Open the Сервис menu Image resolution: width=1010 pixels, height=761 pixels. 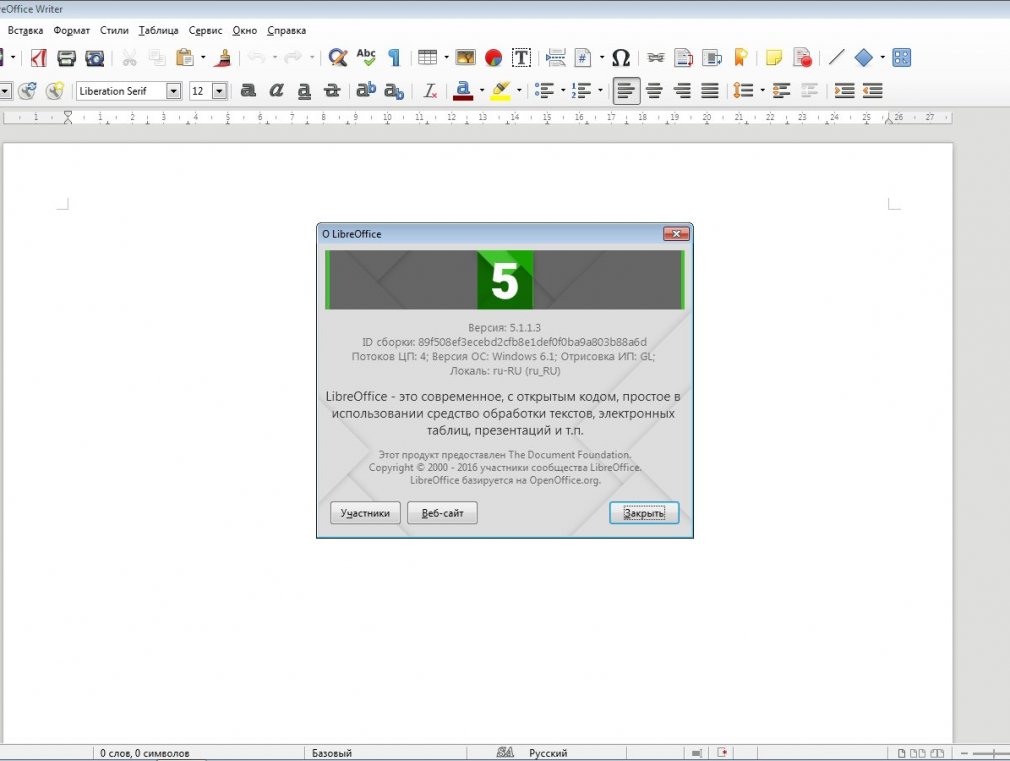[205, 30]
